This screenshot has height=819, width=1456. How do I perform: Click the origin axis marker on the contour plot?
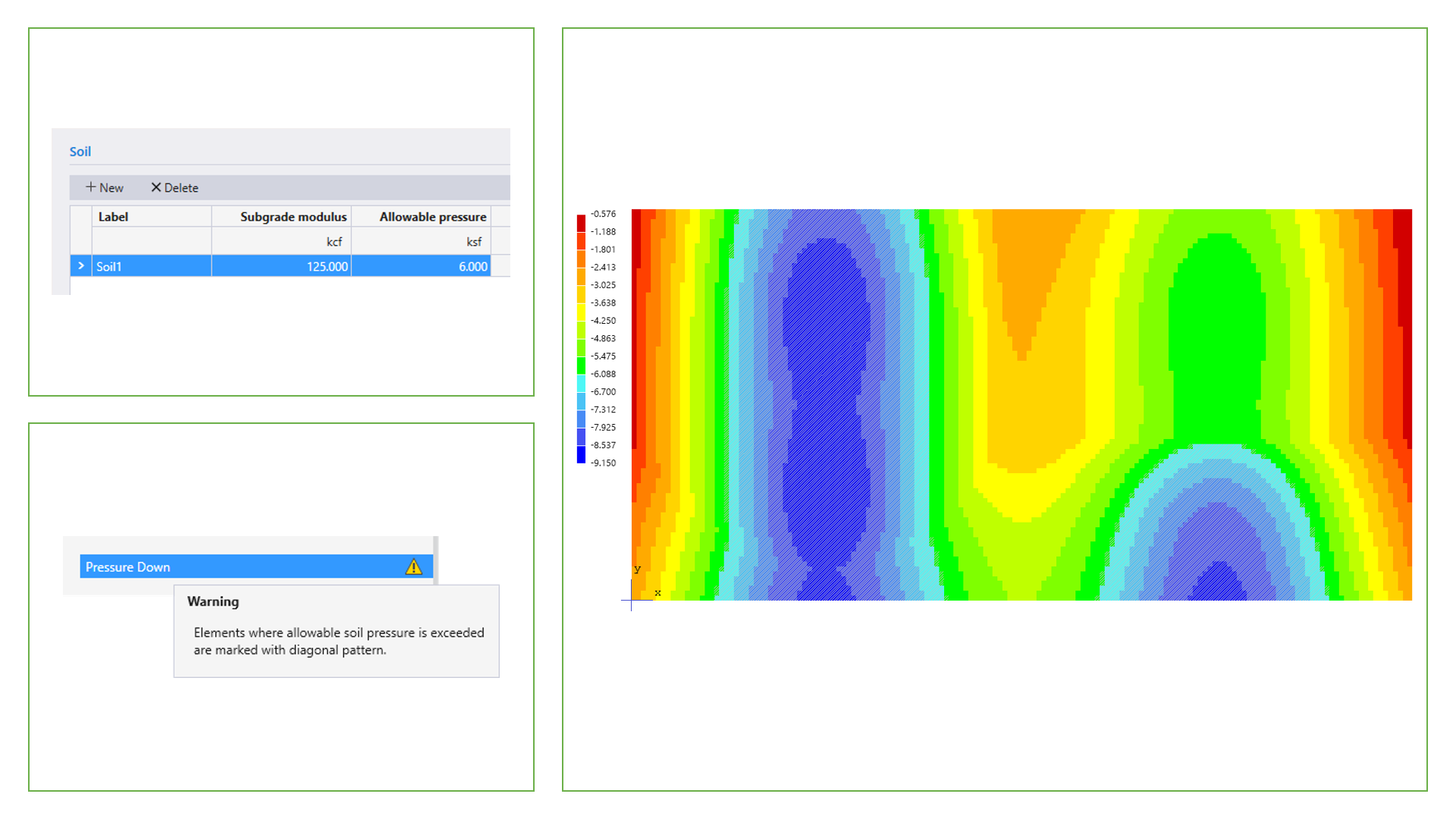click(x=632, y=600)
